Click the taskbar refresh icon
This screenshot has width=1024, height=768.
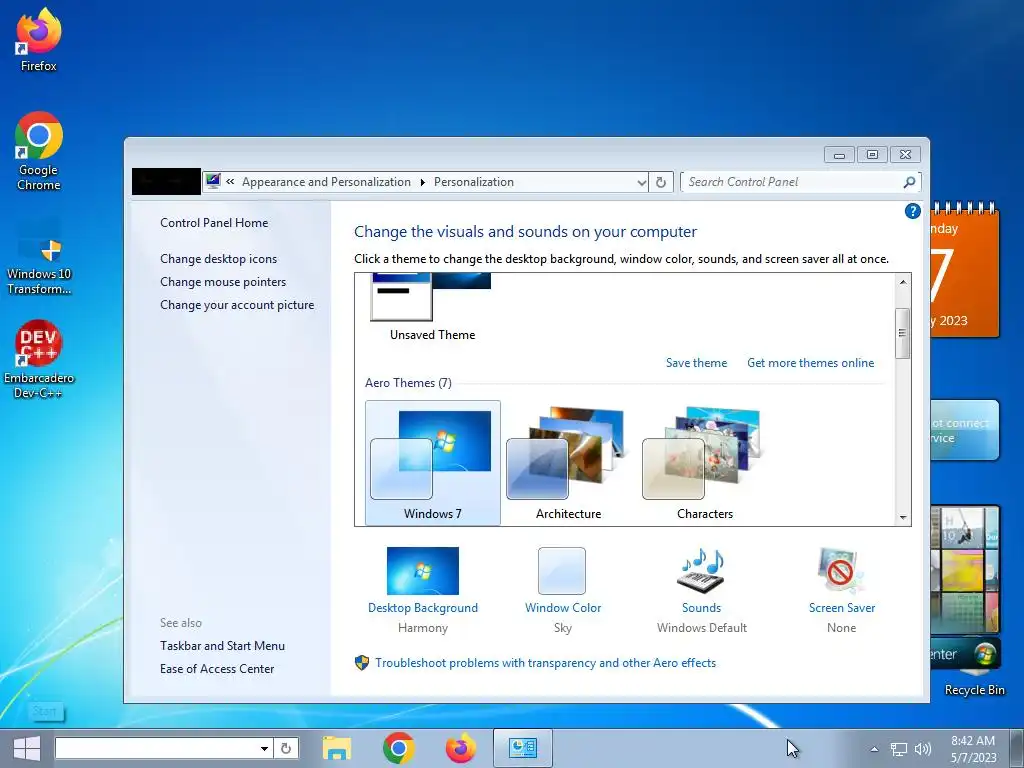point(285,748)
